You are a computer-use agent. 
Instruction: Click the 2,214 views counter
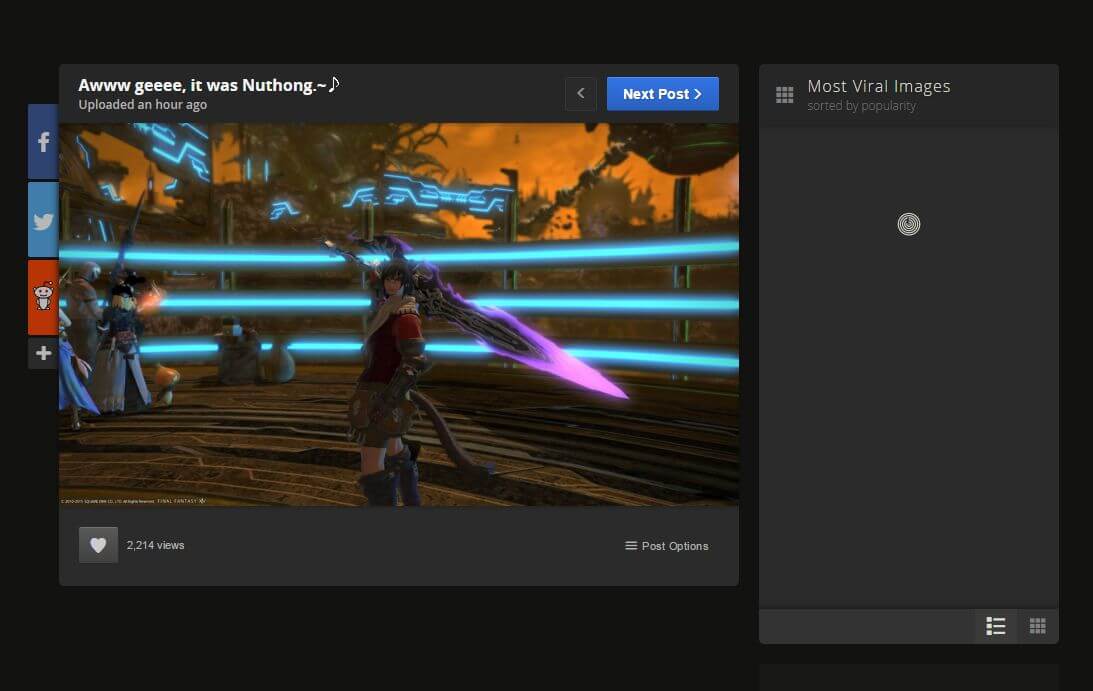tap(155, 546)
